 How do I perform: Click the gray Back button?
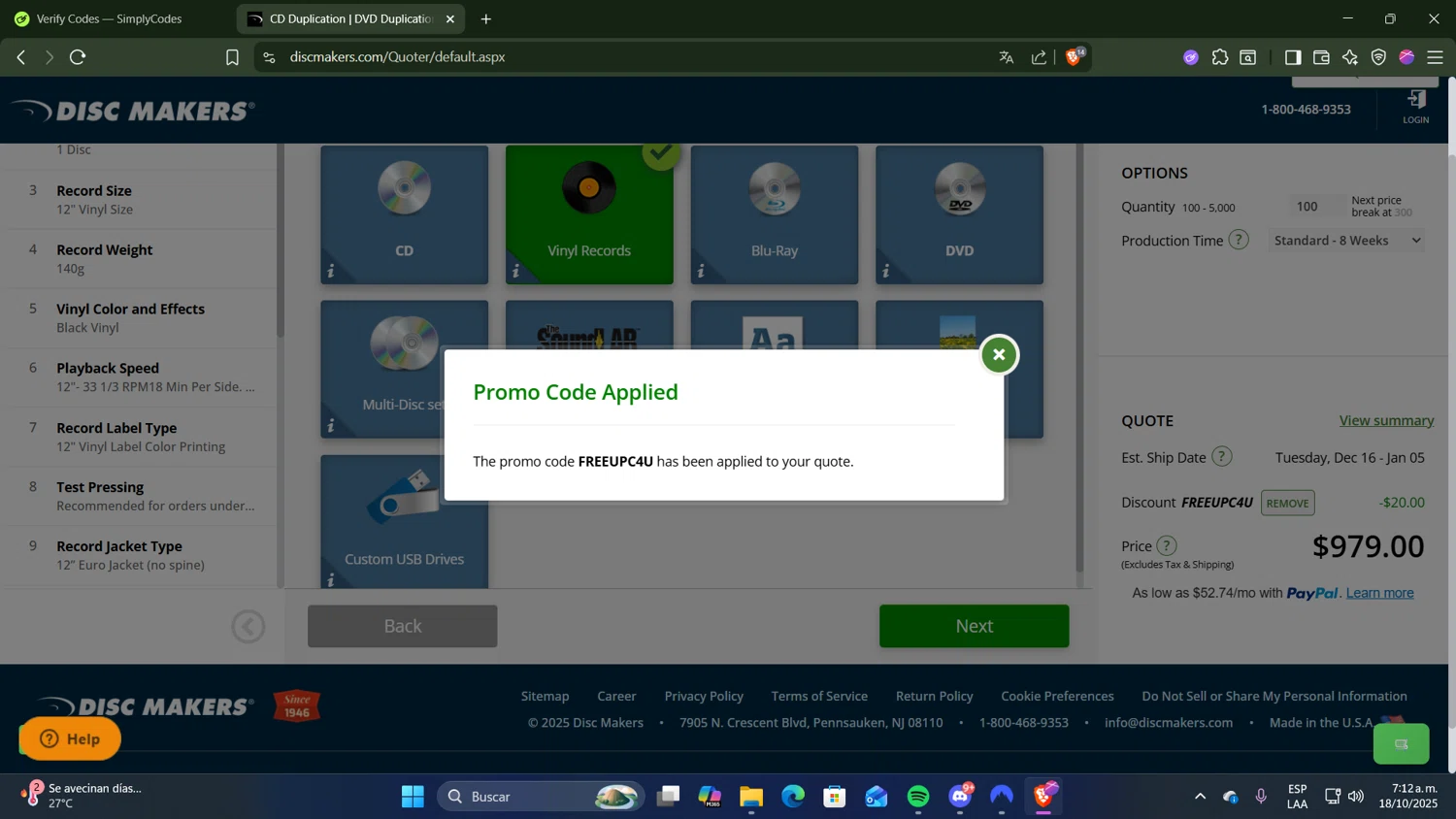[402, 626]
